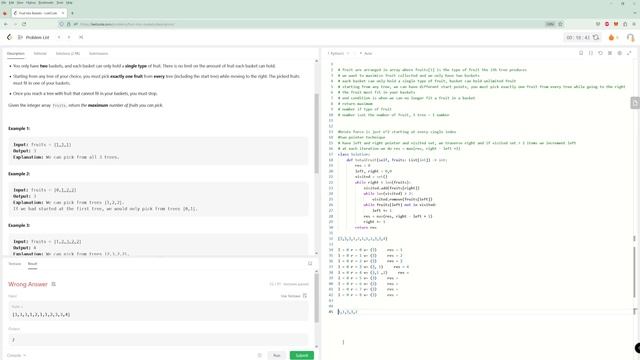Go forward with browser forward arrow
Screen dimensions: 640x360
click(15, 24)
